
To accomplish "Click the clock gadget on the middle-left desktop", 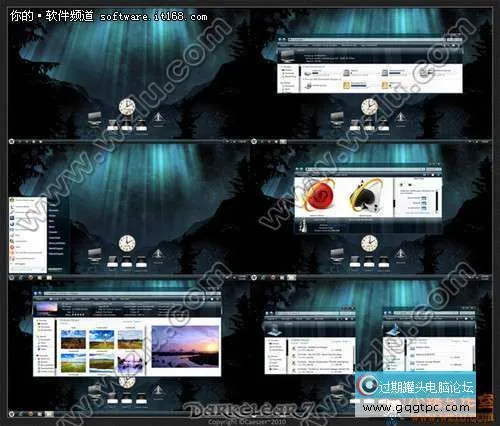I will [127, 243].
